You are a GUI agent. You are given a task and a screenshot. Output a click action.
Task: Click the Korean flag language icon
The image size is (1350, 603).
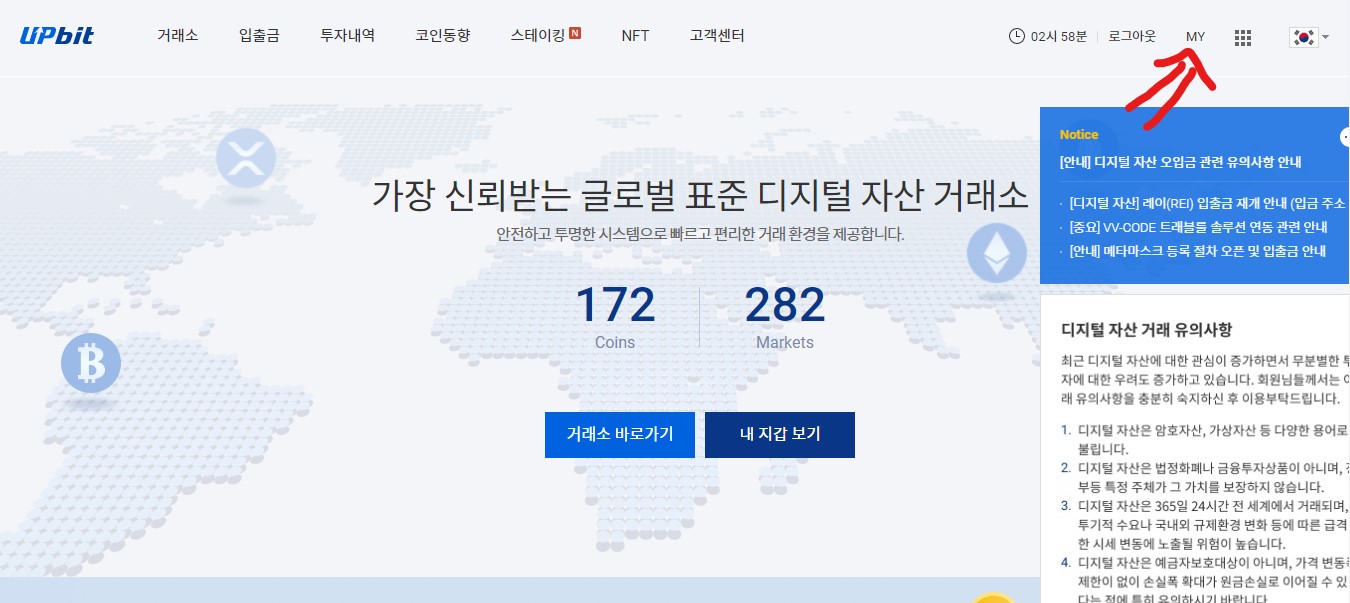(x=1305, y=36)
